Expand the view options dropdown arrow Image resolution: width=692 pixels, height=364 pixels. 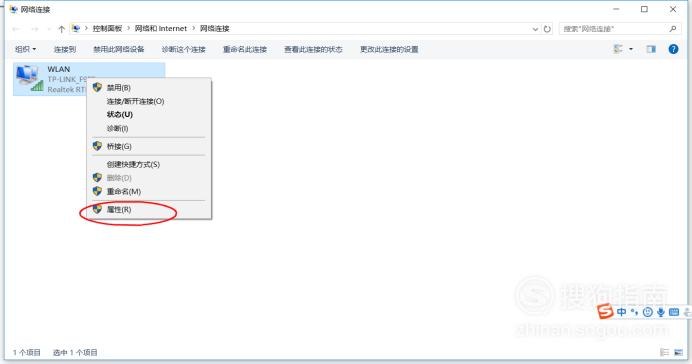click(x=631, y=49)
